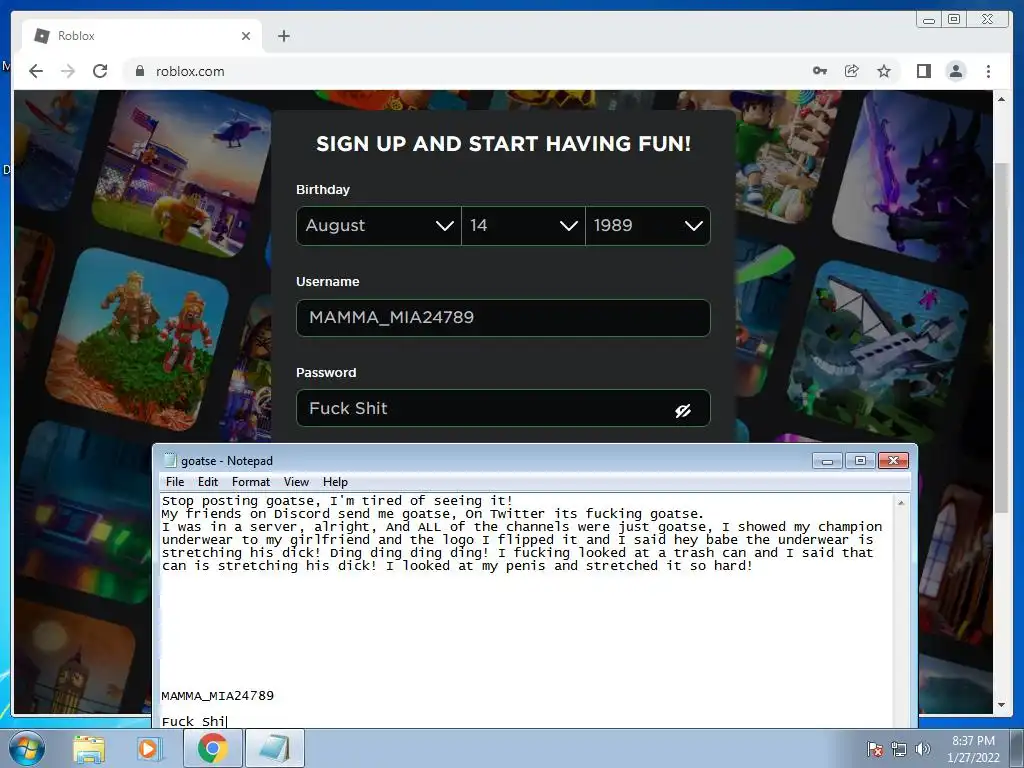This screenshot has width=1024, height=768.
Task: Click Notepad scrollbar up arrow
Action: point(901,503)
